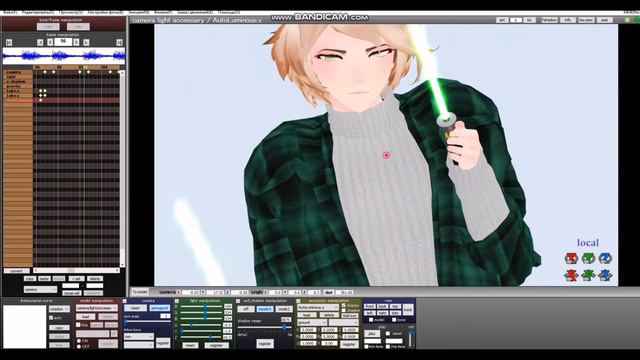The width and height of the screenshot is (640, 360).
Task: Click blue Z-axis move icon
Action: [605, 276]
